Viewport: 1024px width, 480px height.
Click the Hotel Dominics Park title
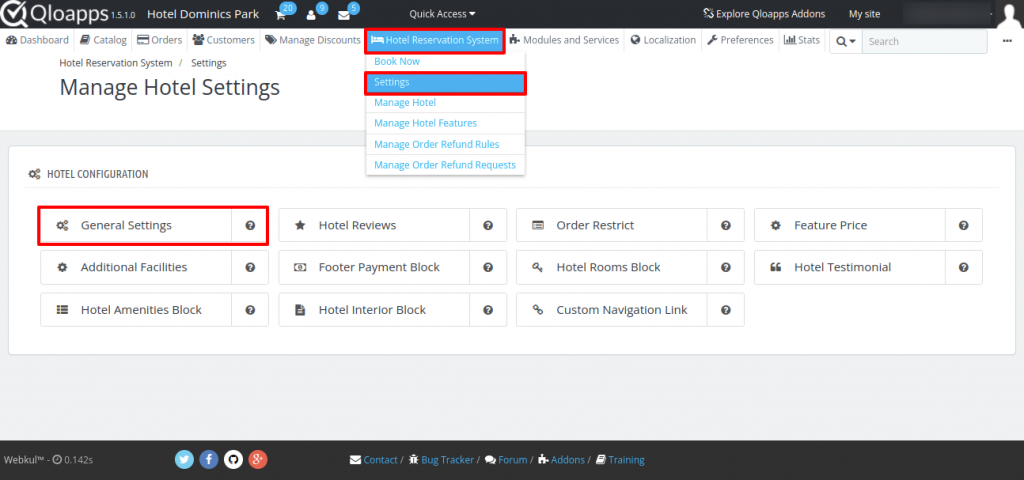tap(203, 14)
